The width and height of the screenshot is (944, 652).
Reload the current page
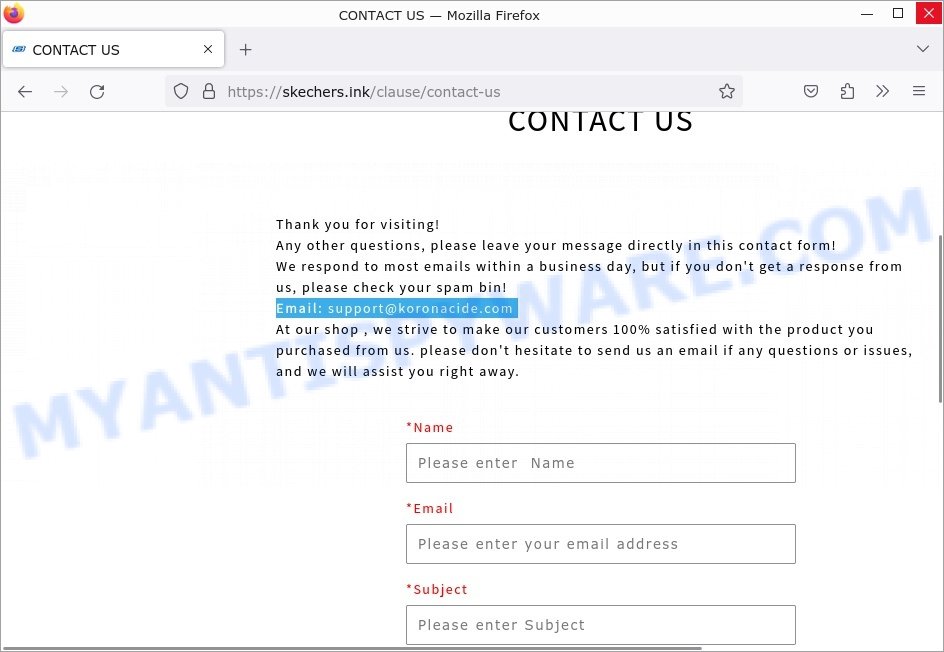tap(97, 92)
